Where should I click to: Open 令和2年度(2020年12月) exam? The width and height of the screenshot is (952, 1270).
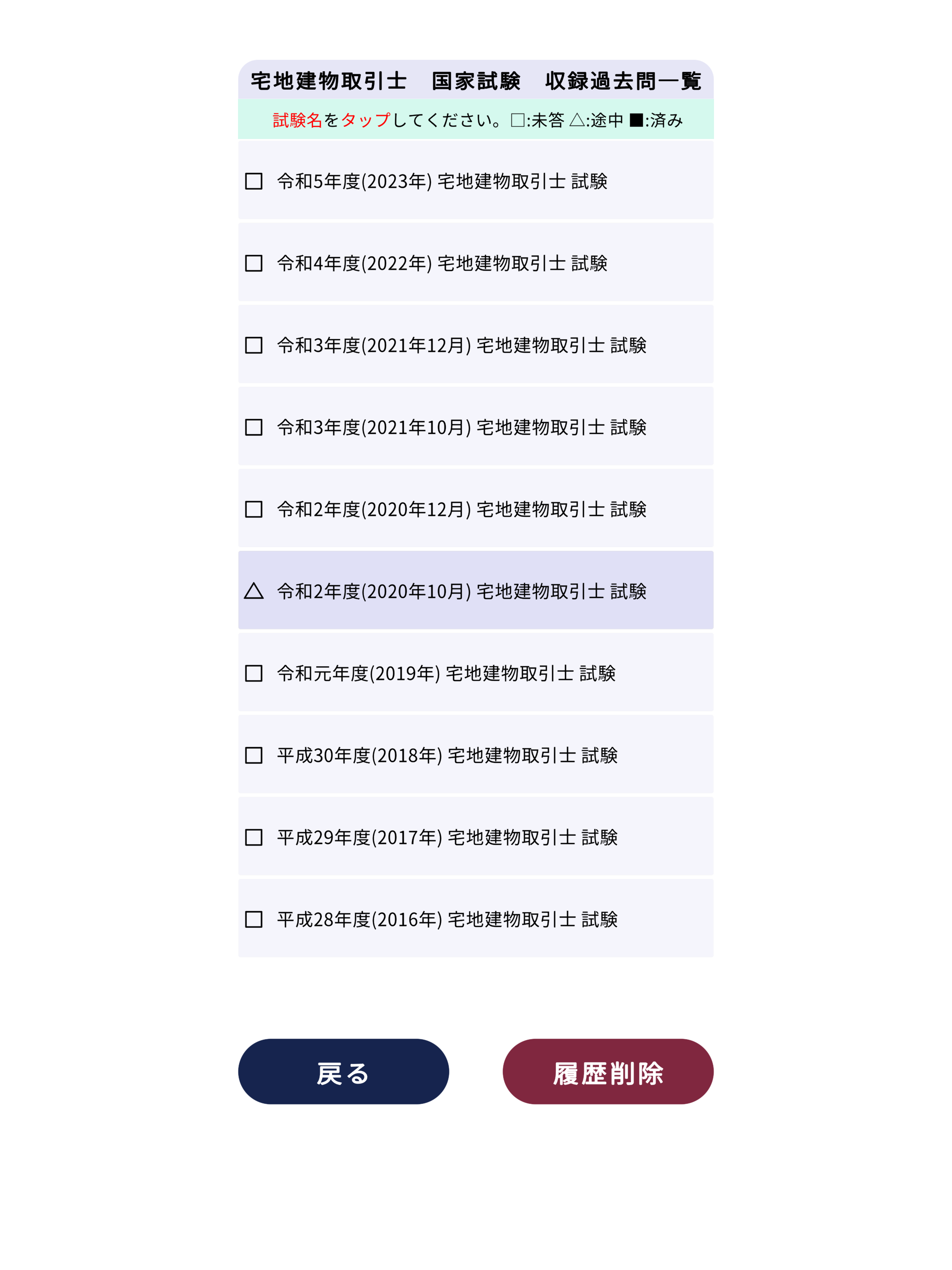click(x=476, y=509)
